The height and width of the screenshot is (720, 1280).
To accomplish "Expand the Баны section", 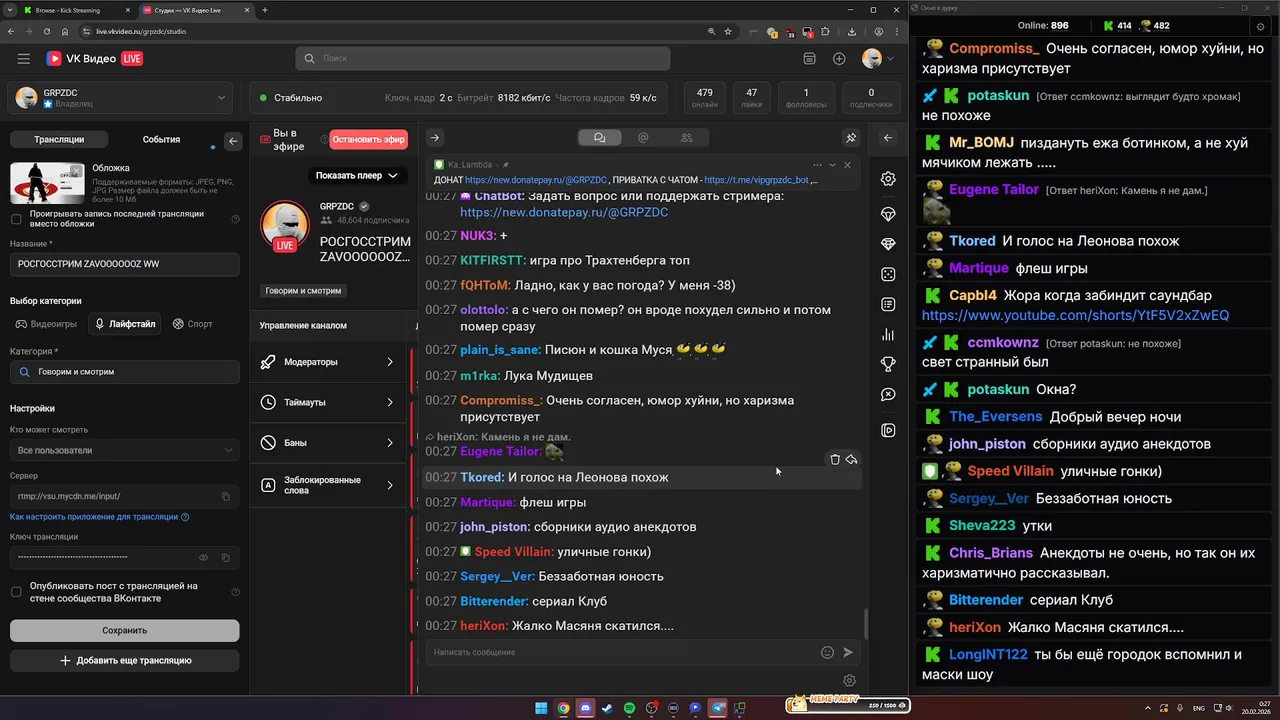I will pos(328,442).
